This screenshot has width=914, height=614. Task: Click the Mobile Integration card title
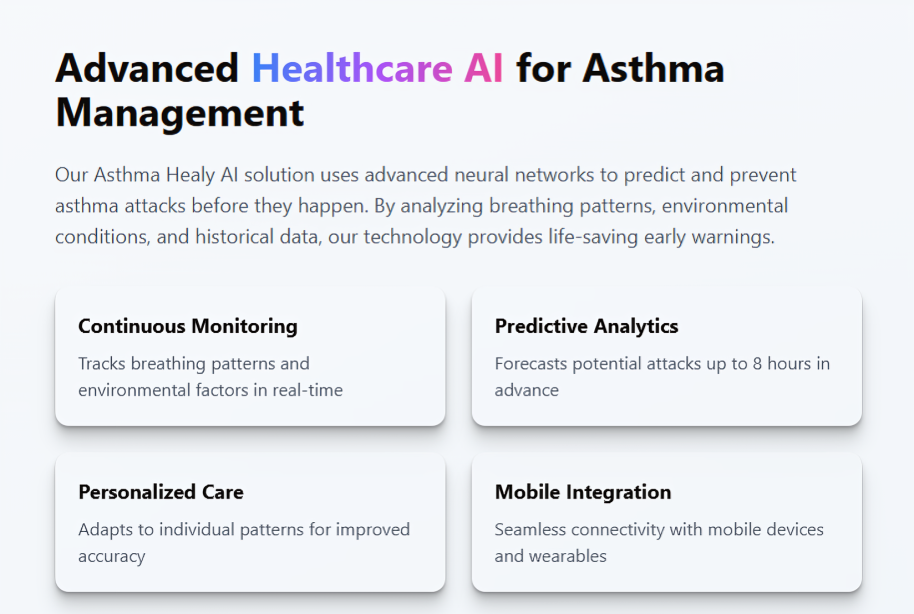point(583,492)
